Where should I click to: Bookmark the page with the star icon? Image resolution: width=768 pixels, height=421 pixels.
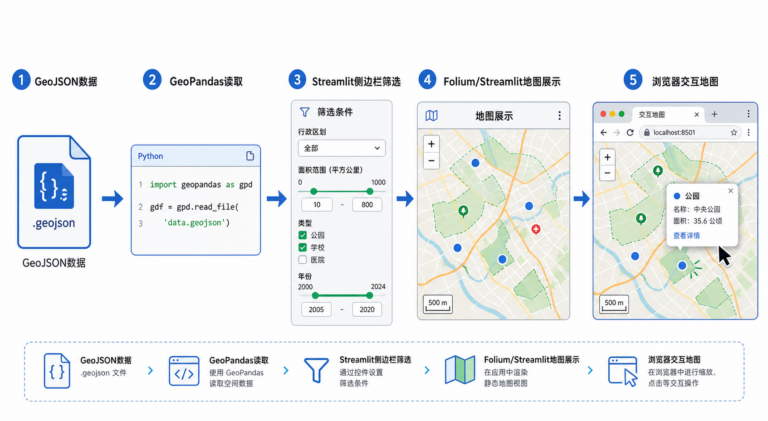(734, 133)
